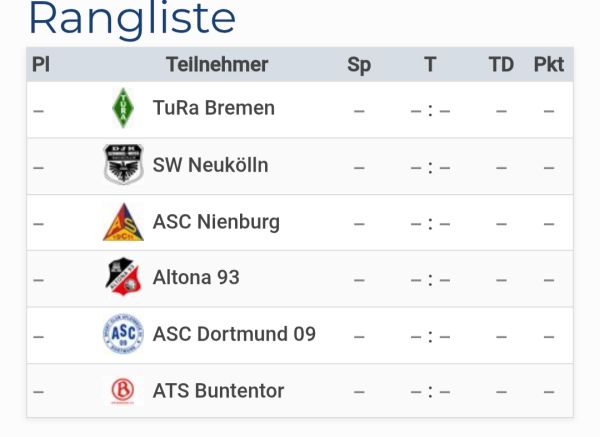Click the TuRa Bremen green diamond logo
600x437 pixels.
click(x=123, y=108)
